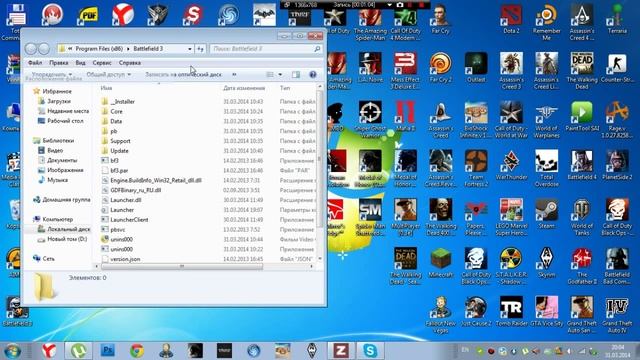
Task: Open the Mafia II desktop shortcut
Action: coord(405,116)
